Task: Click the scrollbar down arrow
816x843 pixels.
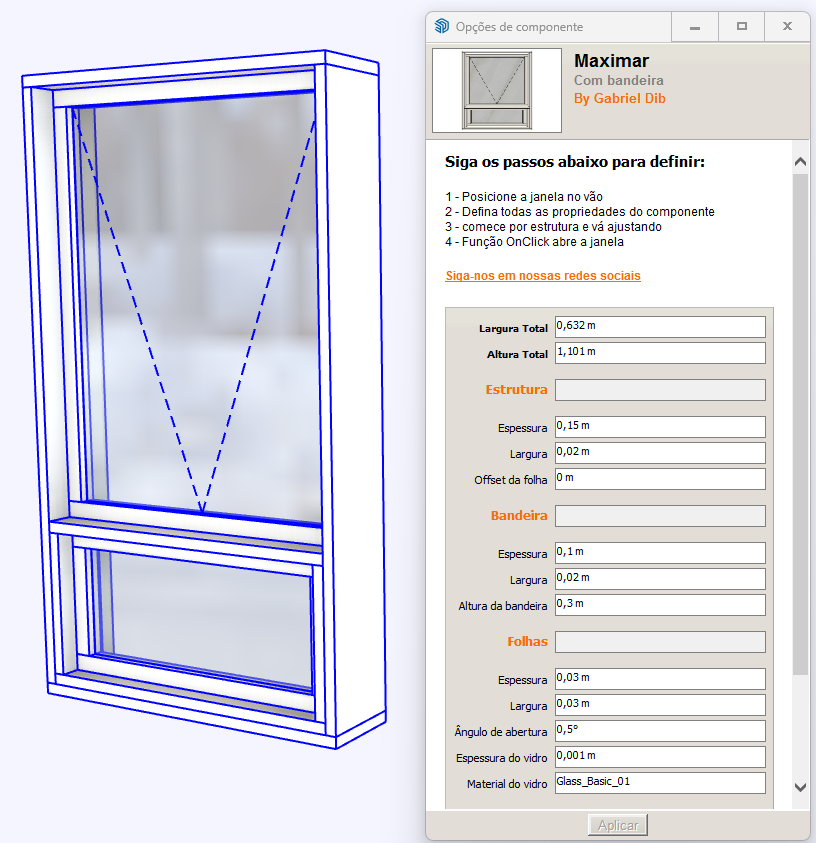Action: 799,787
